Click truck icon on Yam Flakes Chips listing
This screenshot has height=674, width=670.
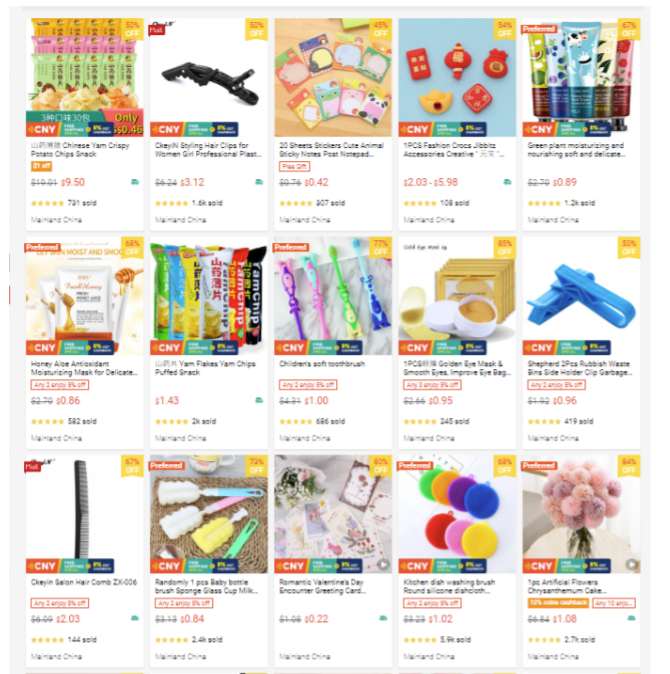[x=259, y=400]
